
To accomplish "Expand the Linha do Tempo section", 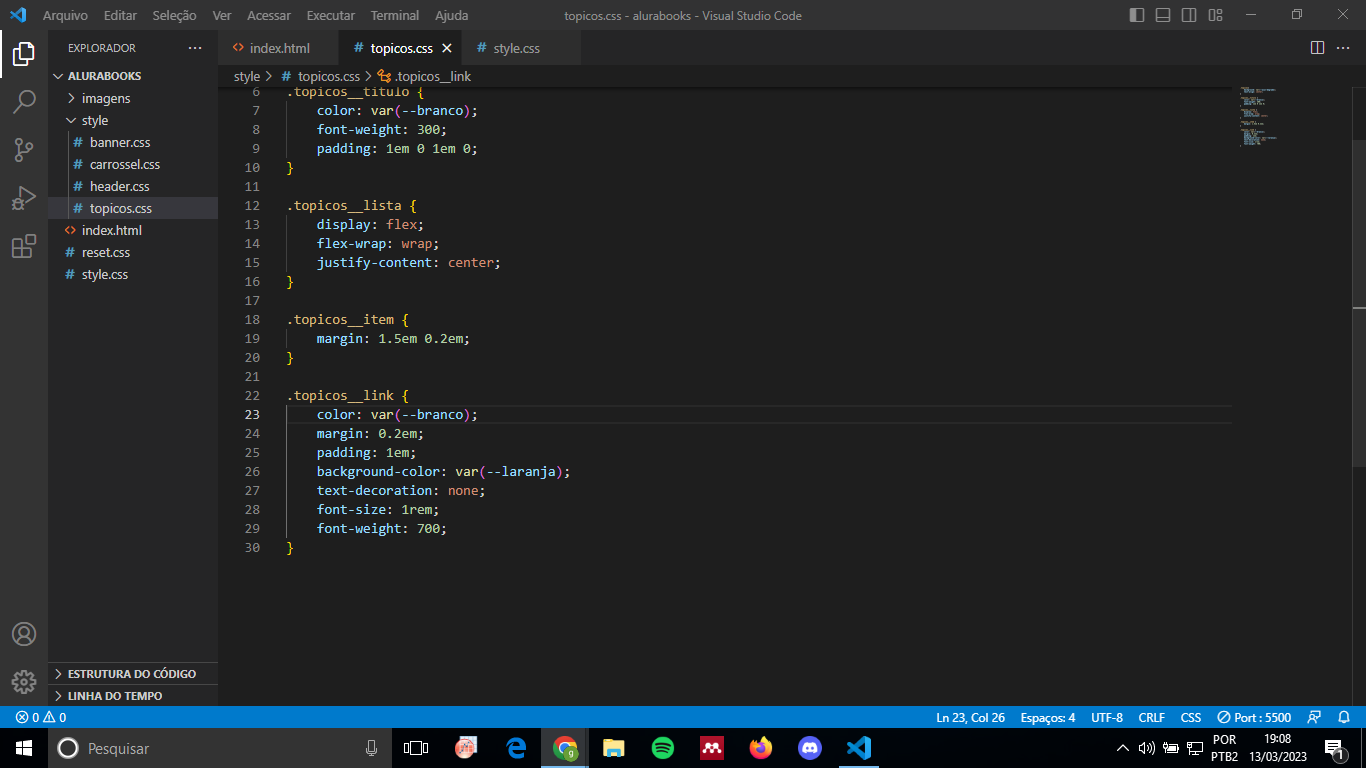I will pos(133,696).
